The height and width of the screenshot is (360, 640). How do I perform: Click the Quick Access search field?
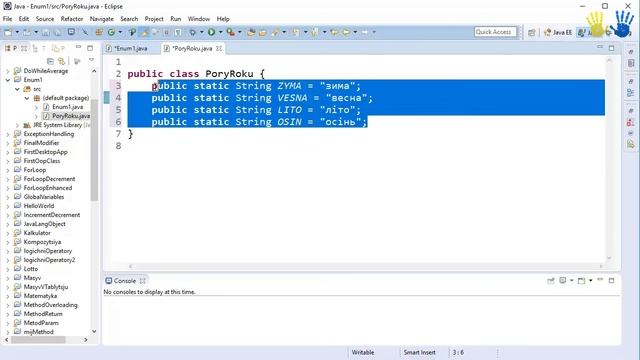[496, 32]
